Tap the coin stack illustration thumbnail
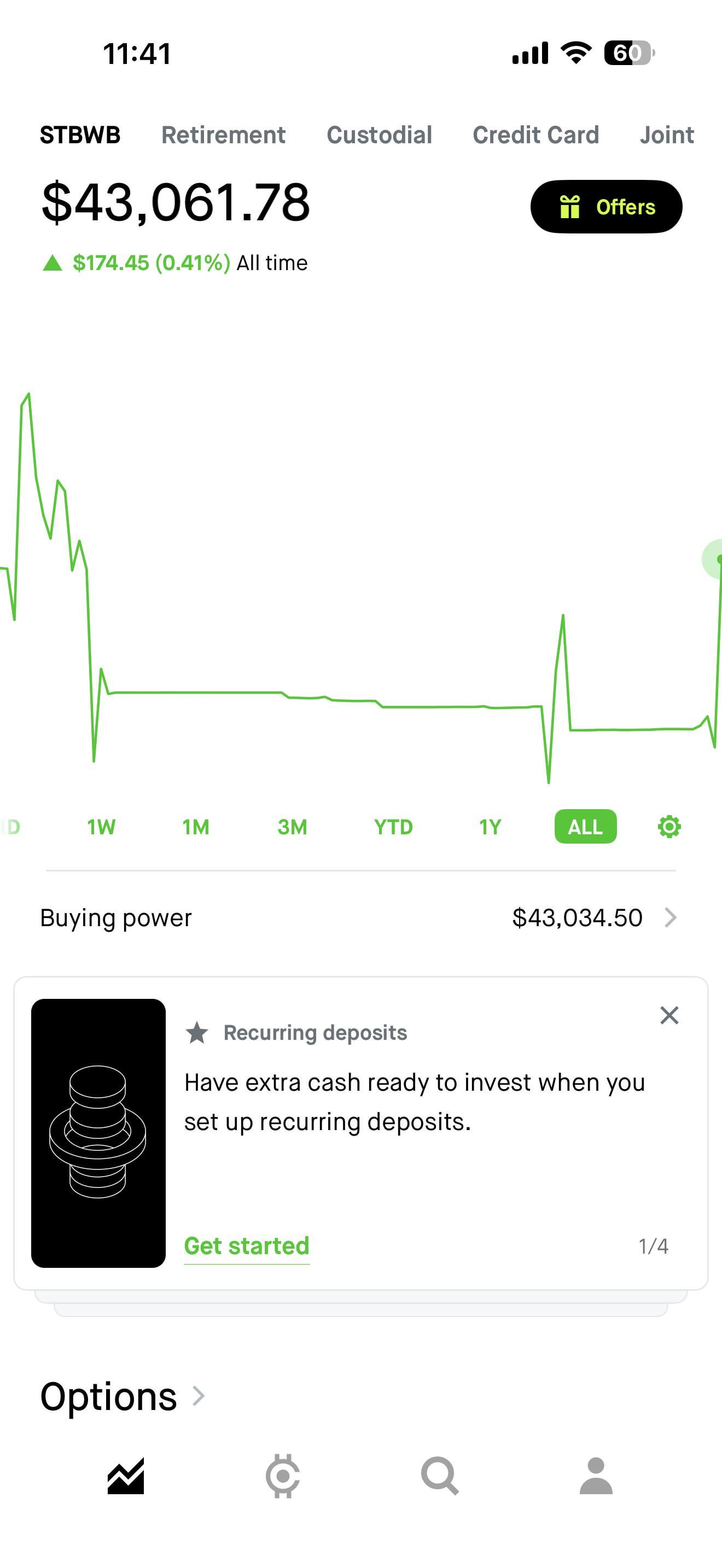 coord(98,1133)
